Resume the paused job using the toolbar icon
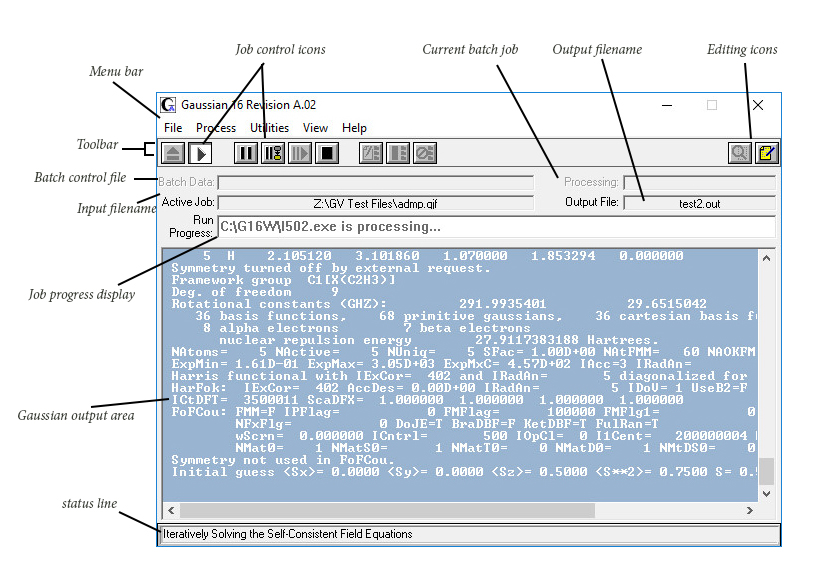This screenshot has width=814, height=567. point(299,153)
